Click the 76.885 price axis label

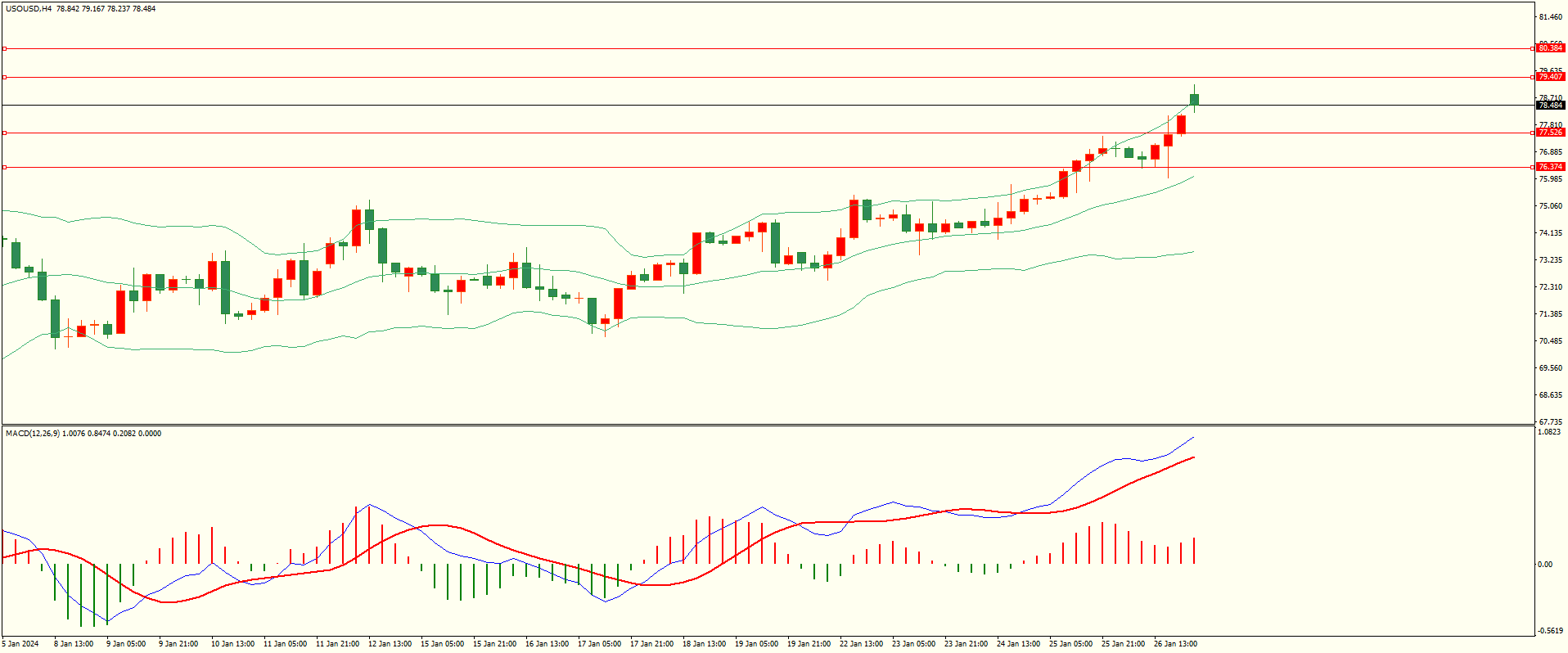point(1551,152)
